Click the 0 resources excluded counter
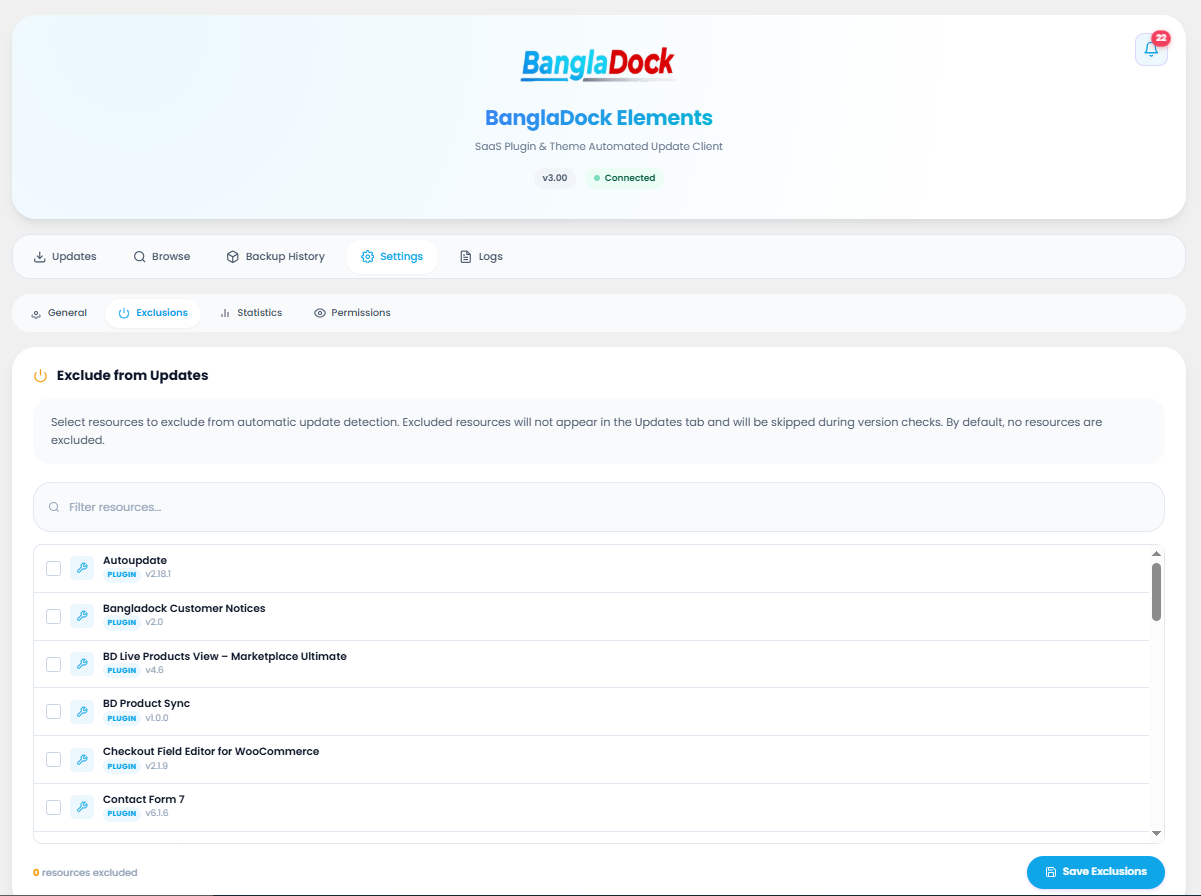The height and width of the screenshot is (896, 1201). click(85, 873)
